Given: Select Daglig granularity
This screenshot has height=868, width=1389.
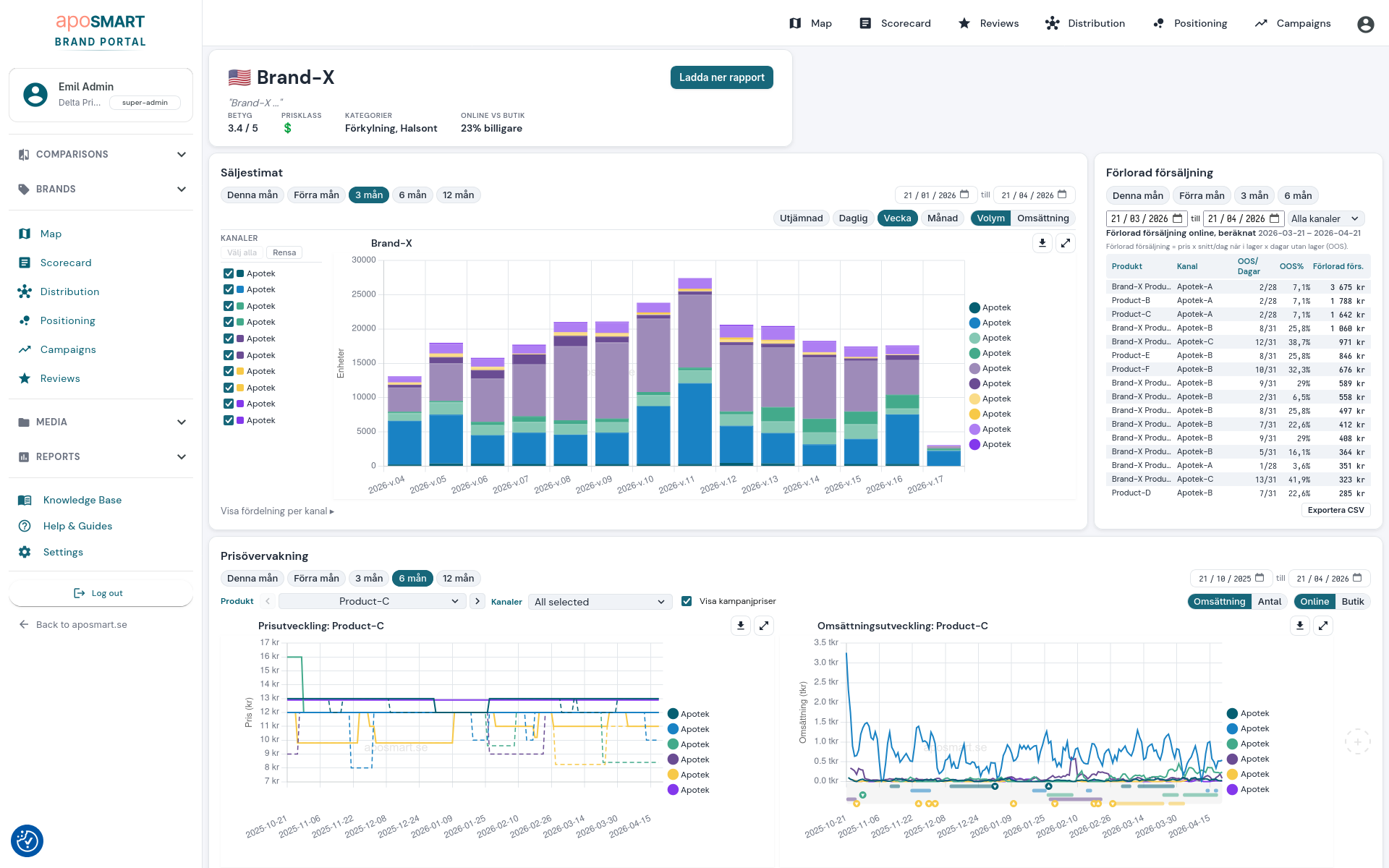Looking at the screenshot, I should click(853, 218).
